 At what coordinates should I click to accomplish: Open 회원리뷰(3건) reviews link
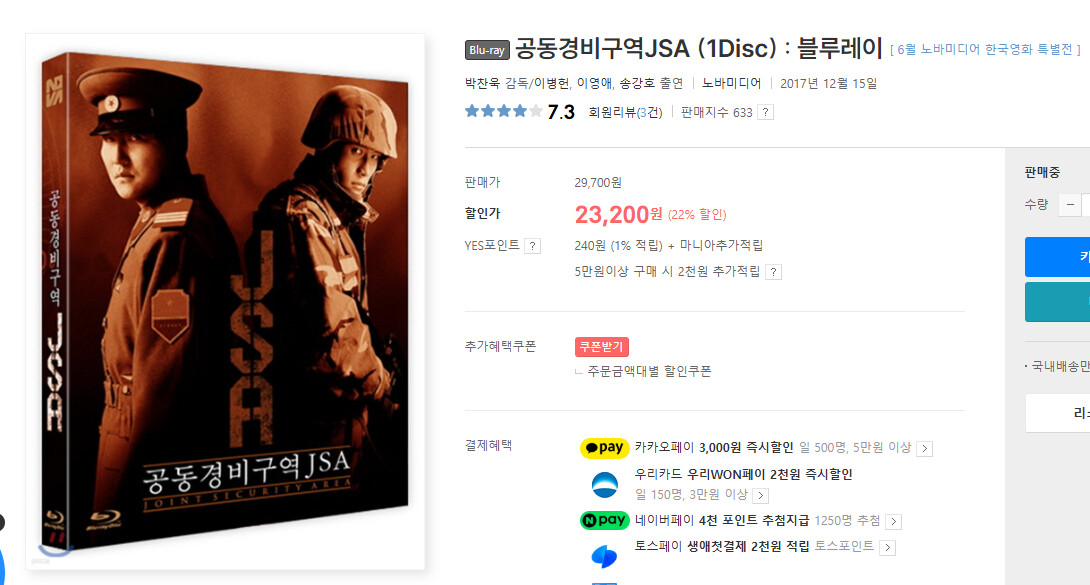(625, 113)
